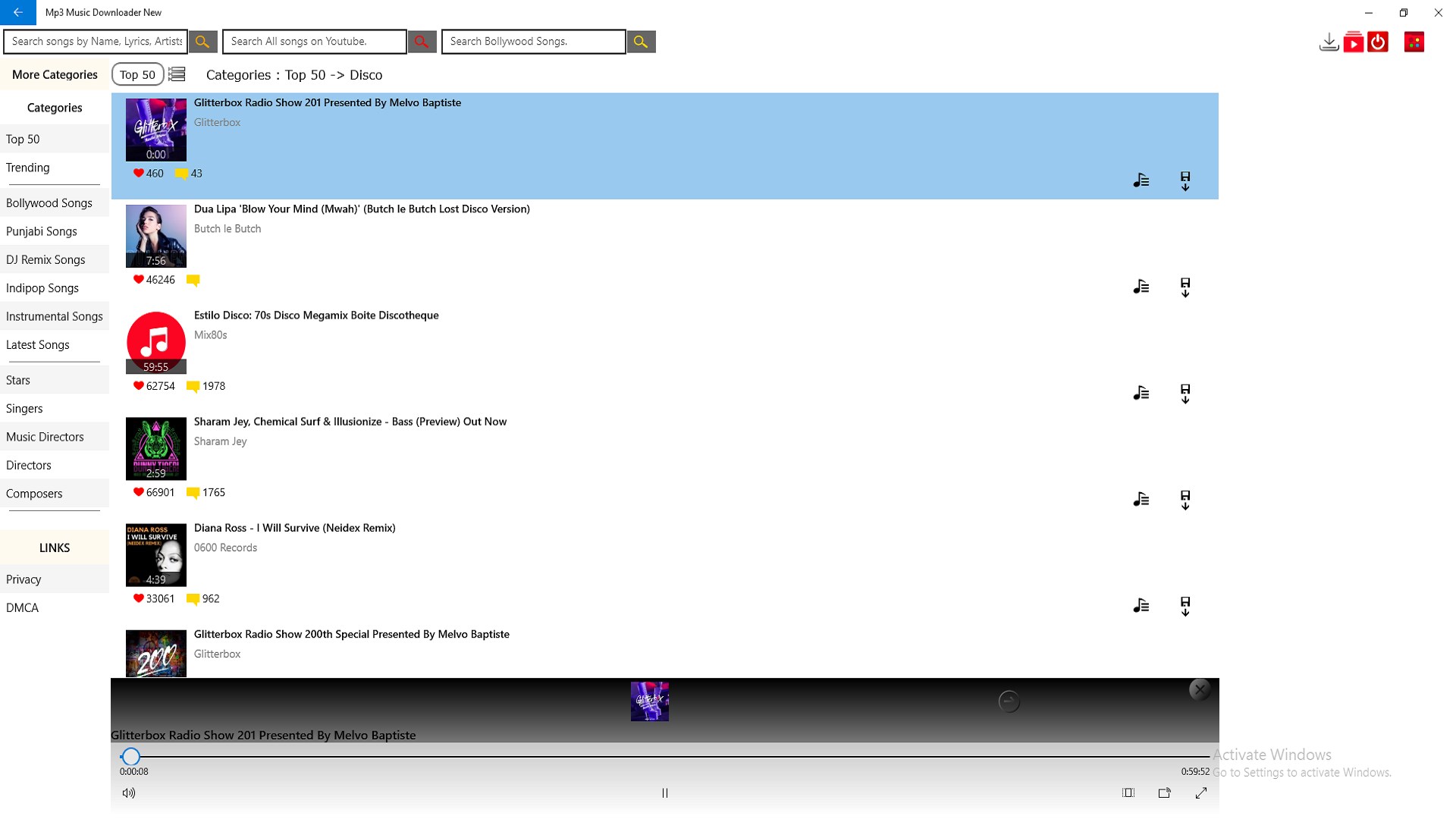Enable mini view cast-to-device button
The height and width of the screenshot is (819, 1456).
1165,792
